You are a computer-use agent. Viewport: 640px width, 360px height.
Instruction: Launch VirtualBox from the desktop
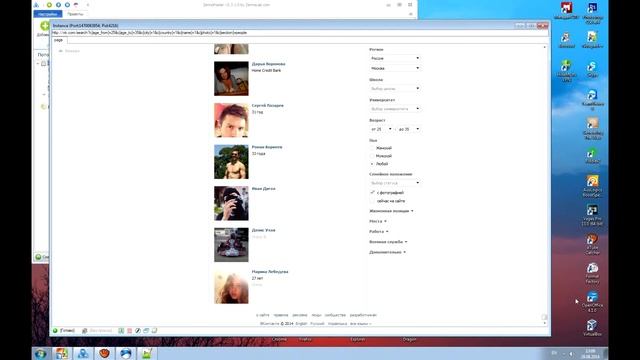coord(592,328)
